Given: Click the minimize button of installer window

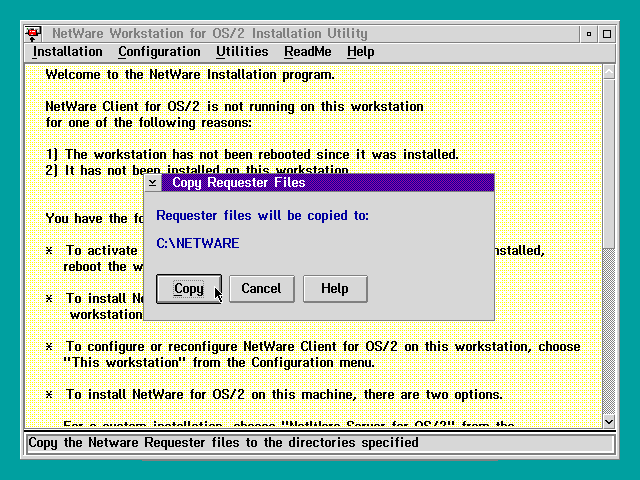Looking at the screenshot, I should pyautogui.click(x=589, y=34).
